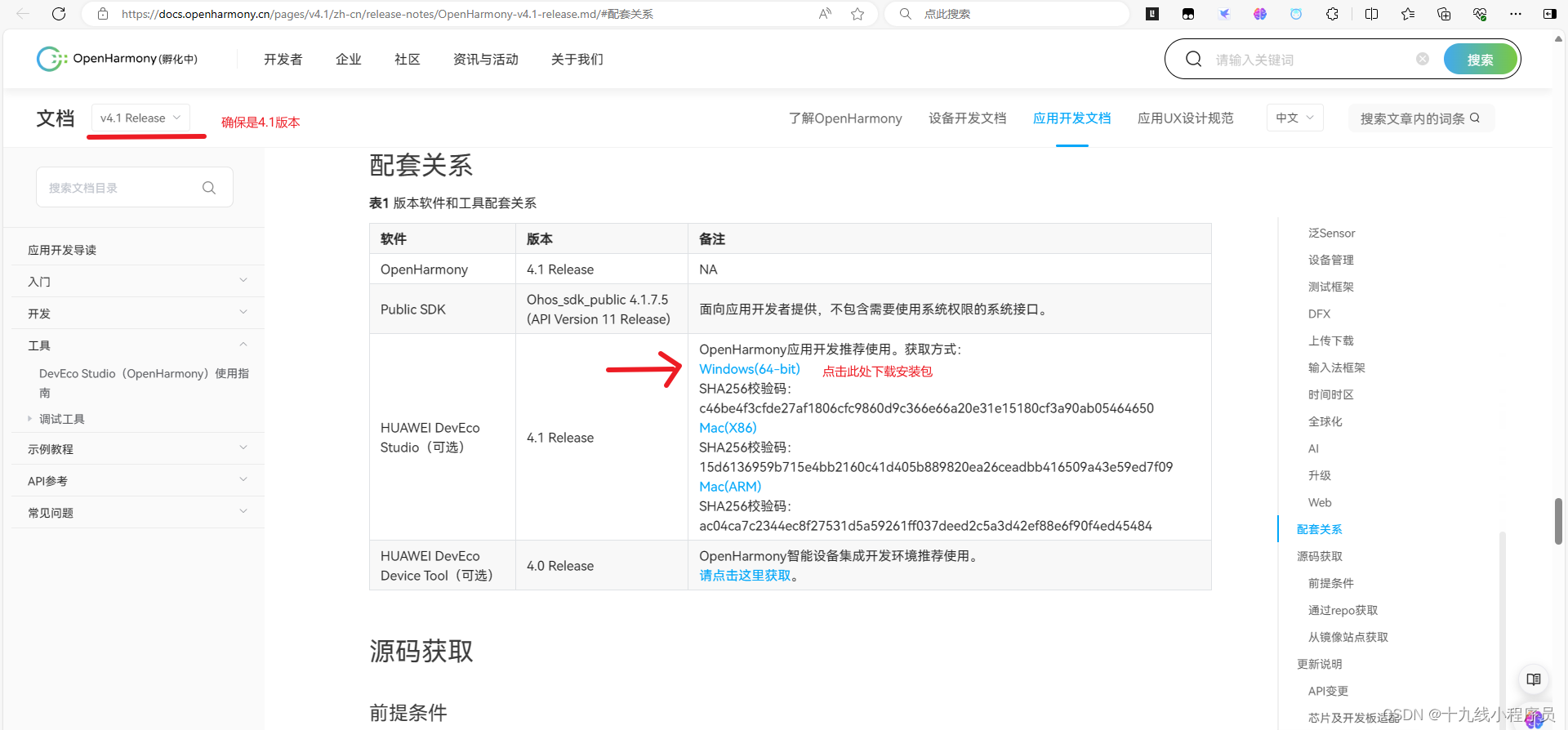Open the split screen icon
Viewport: 1568px width, 730px height.
pyautogui.click(x=1371, y=14)
